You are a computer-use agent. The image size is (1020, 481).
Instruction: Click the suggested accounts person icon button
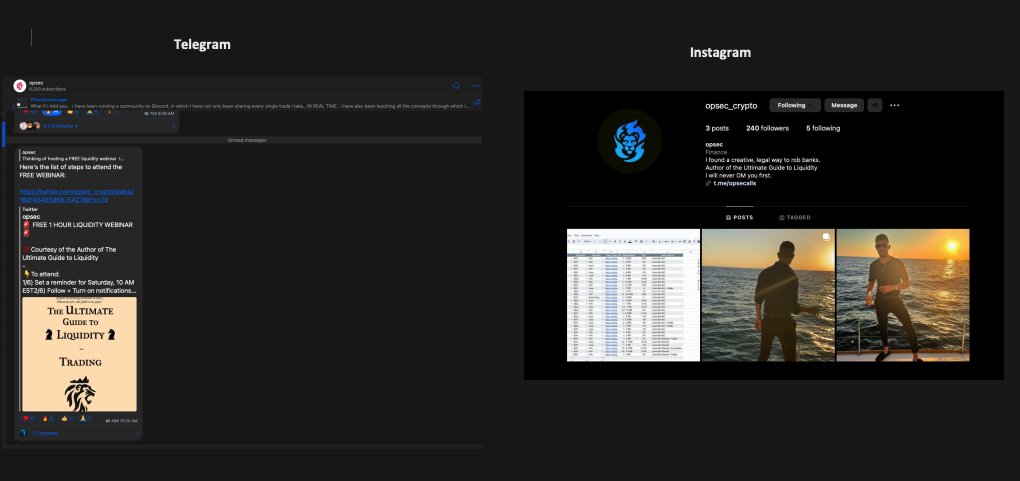874,105
